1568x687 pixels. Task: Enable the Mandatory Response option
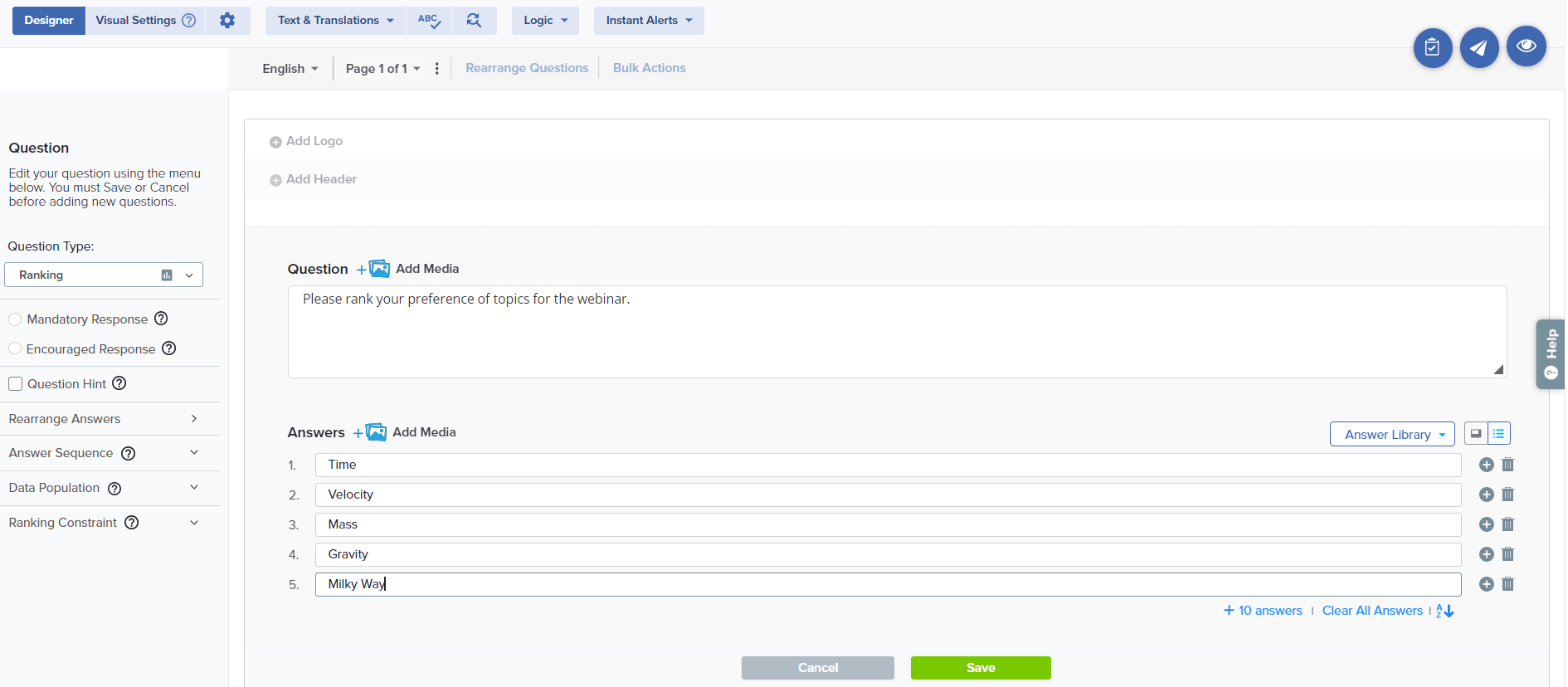click(15, 319)
